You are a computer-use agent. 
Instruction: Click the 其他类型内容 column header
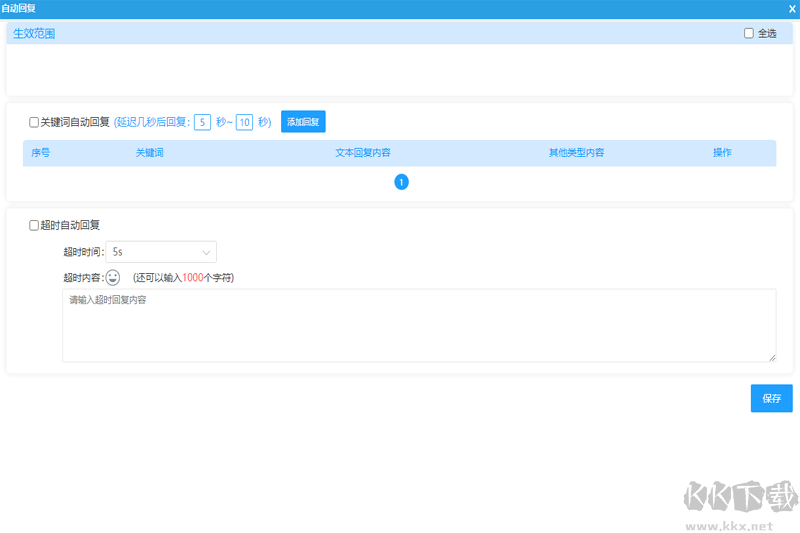pyautogui.click(x=577, y=153)
